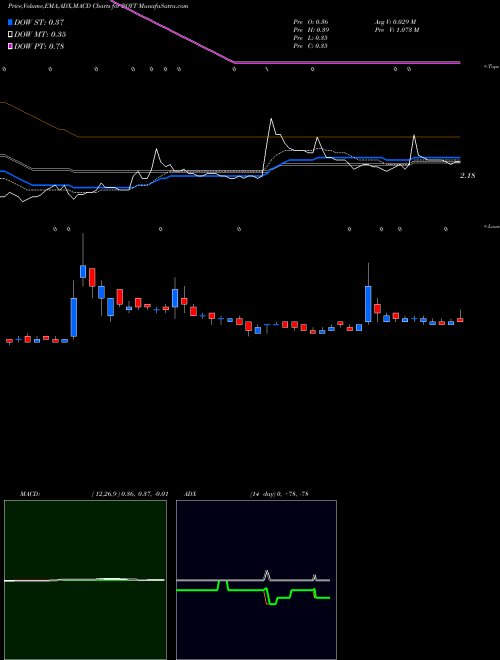500x660 pixels.
Task: Click the 'Pre C: 0.33' close value
Action: [x=311, y=46]
